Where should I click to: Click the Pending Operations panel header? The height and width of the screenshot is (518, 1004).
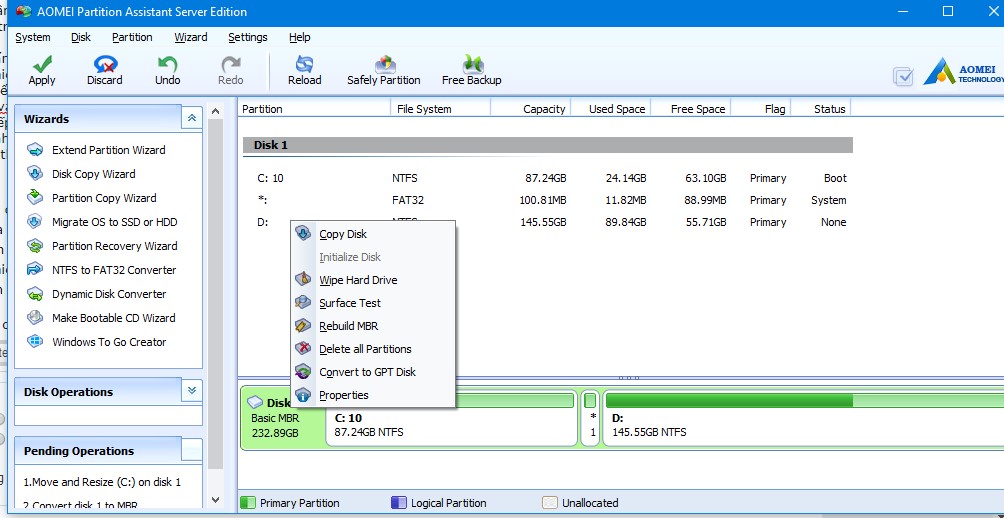coord(108,451)
